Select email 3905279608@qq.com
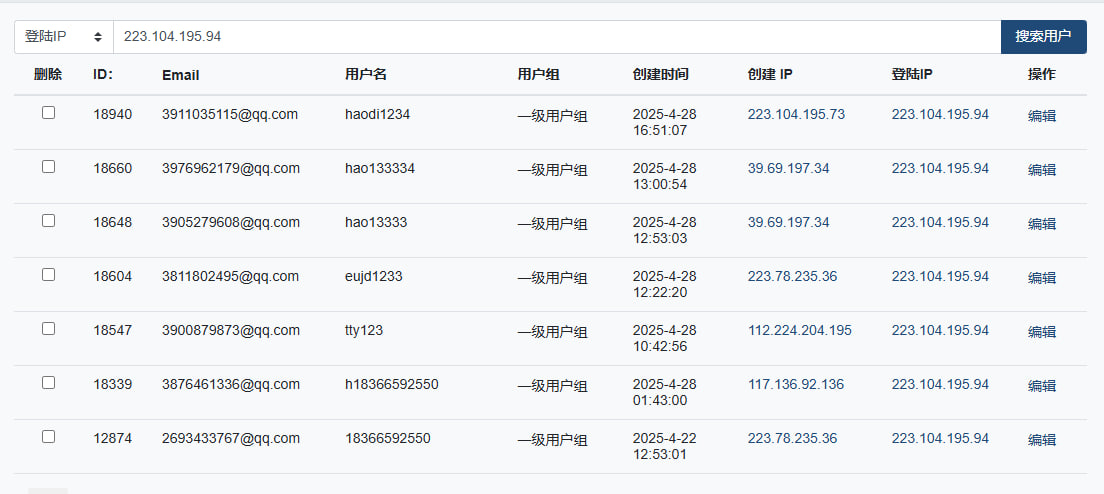This screenshot has height=494, width=1104. click(231, 222)
